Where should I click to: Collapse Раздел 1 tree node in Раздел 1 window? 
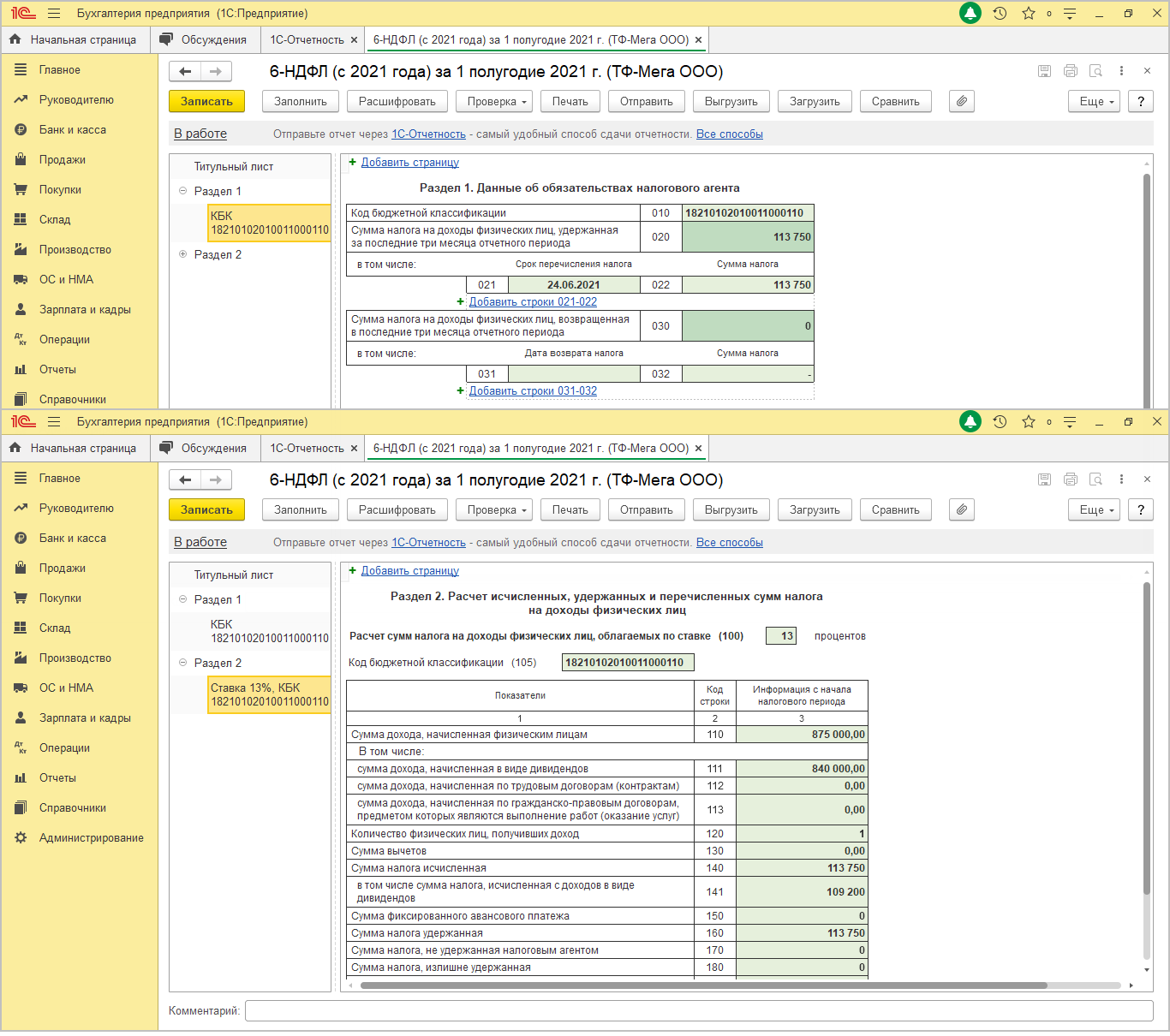tap(182, 191)
